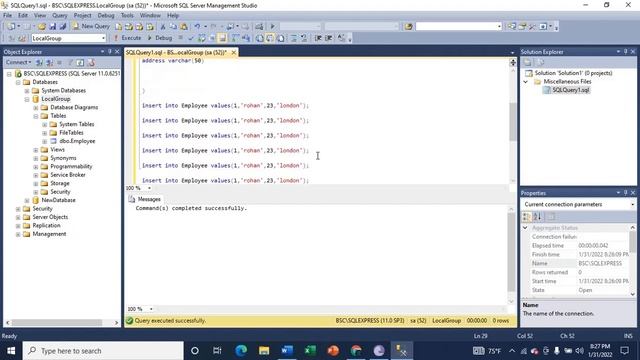The image size is (640, 360).
Task: Click the Save All icon
Action: click(63, 27)
